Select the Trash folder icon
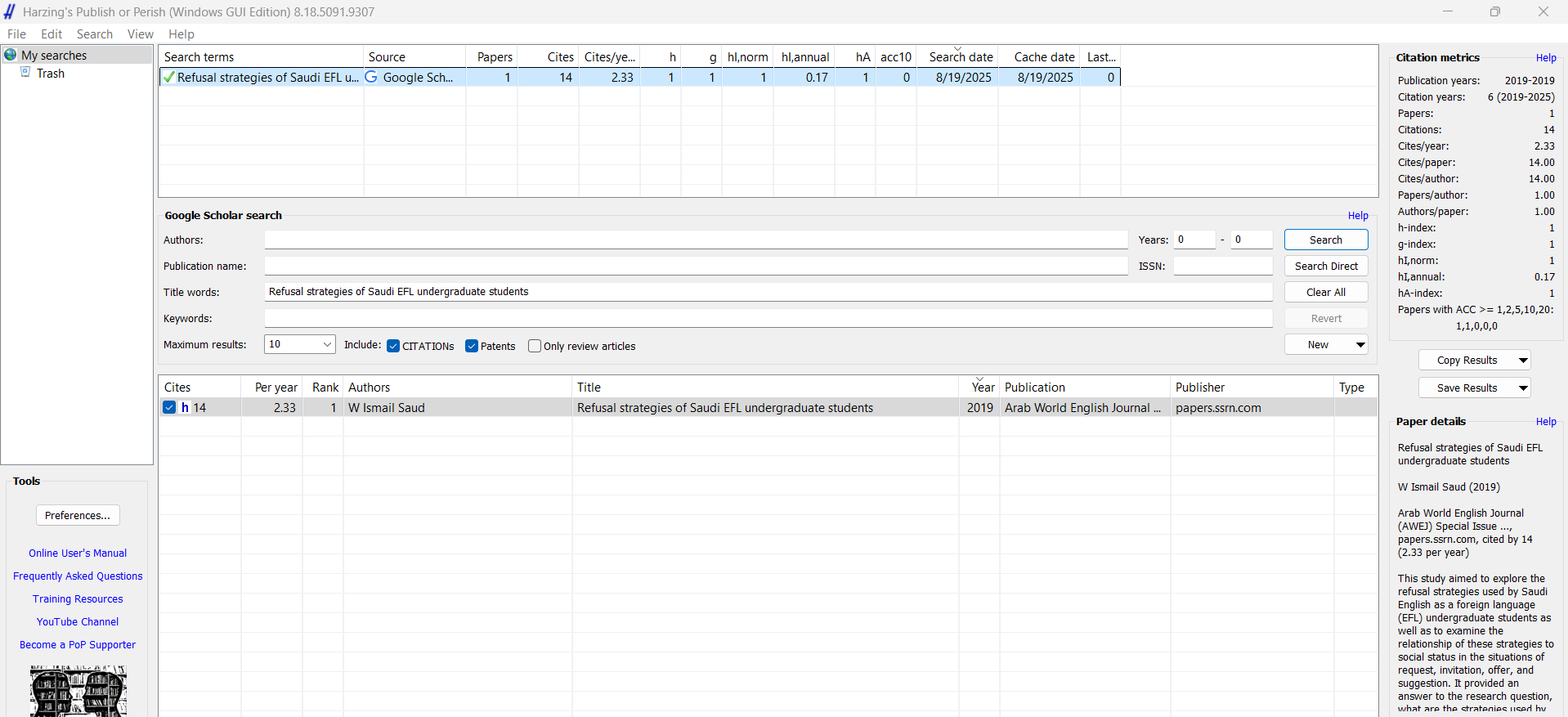Image resolution: width=1568 pixels, height=717 pixels. point(25,73)
